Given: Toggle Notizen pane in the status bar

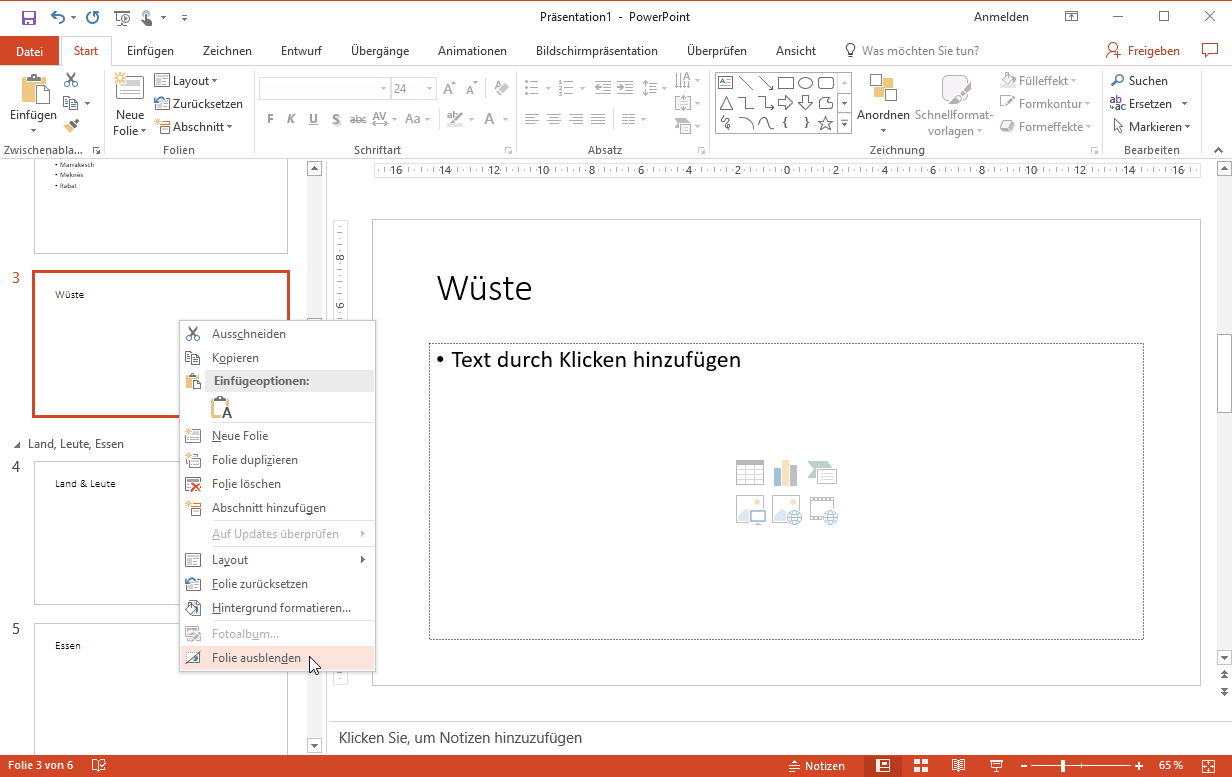Looking at the screenshot, I should (816, 766).
